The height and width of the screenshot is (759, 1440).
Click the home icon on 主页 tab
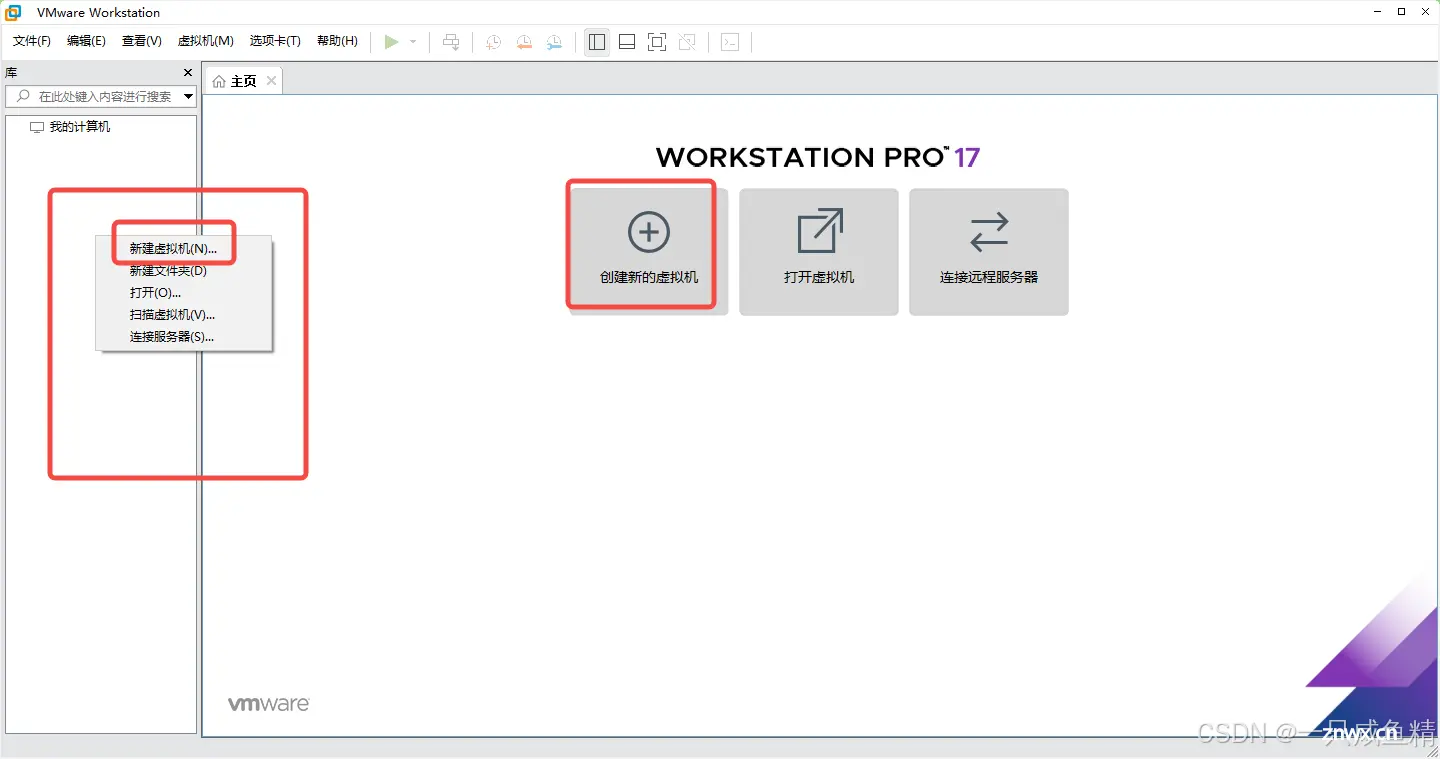pyautogui.click(x=219, y=82)
